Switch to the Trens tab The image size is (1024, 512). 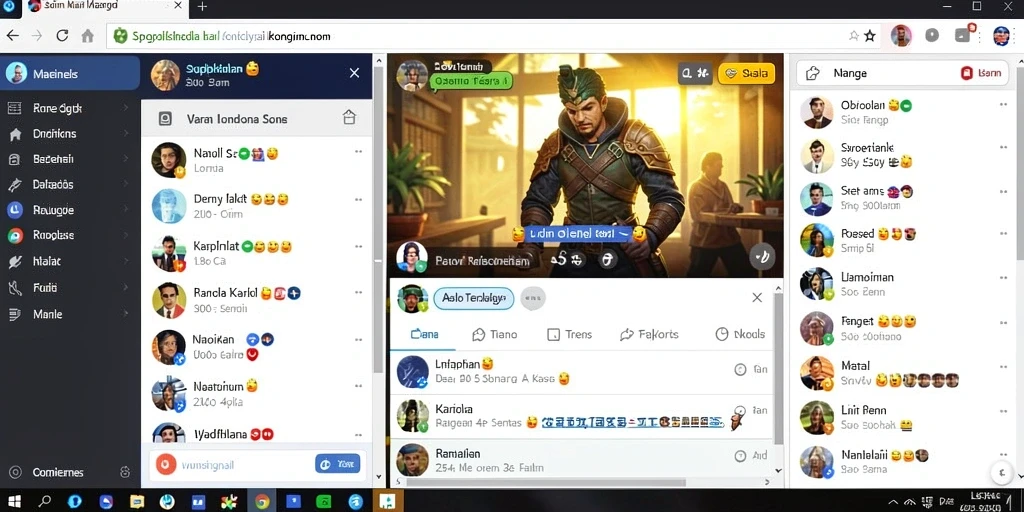click(x=569, y=334)
